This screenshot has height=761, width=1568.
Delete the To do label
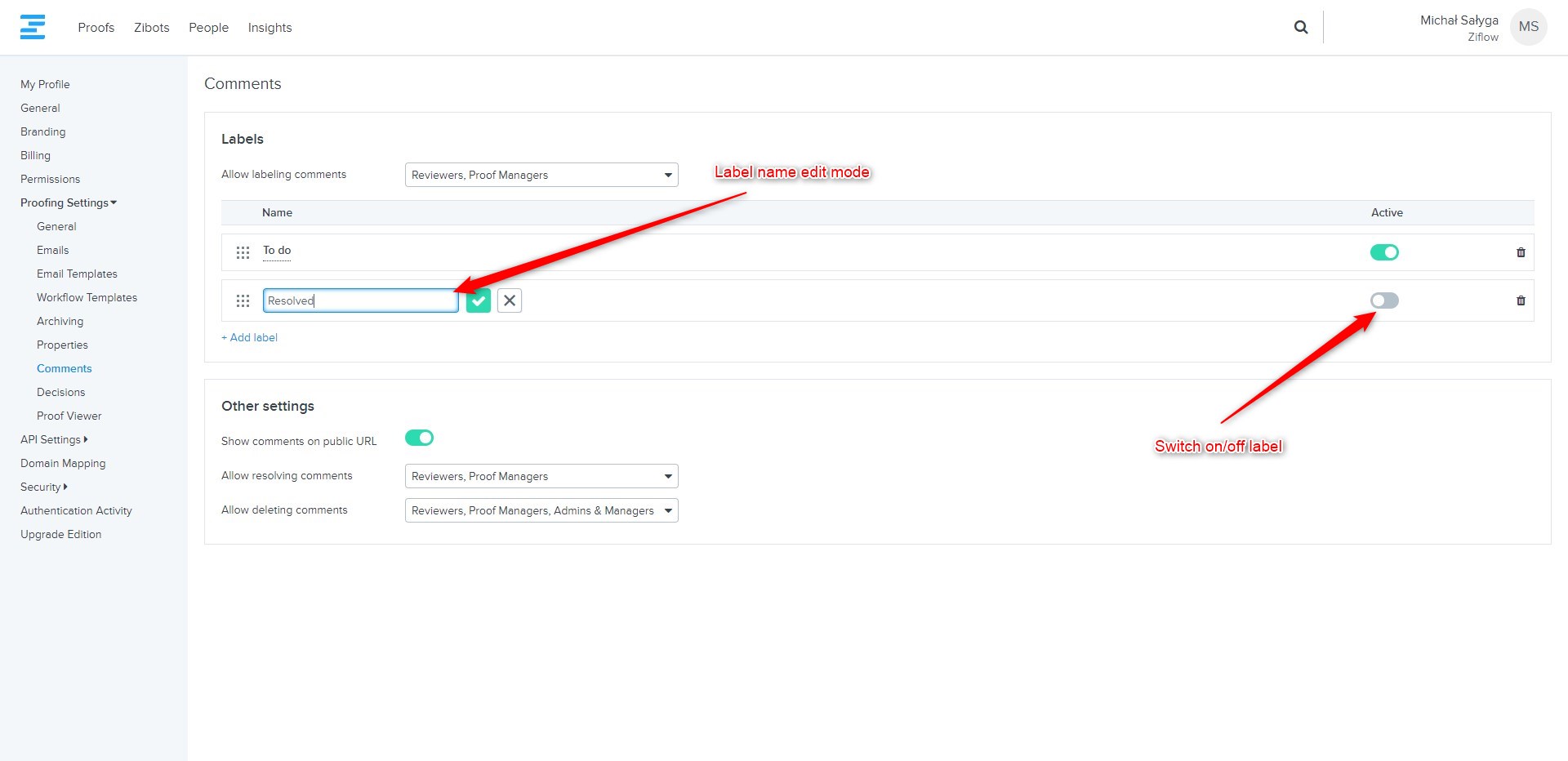[x=1521, y=252]
